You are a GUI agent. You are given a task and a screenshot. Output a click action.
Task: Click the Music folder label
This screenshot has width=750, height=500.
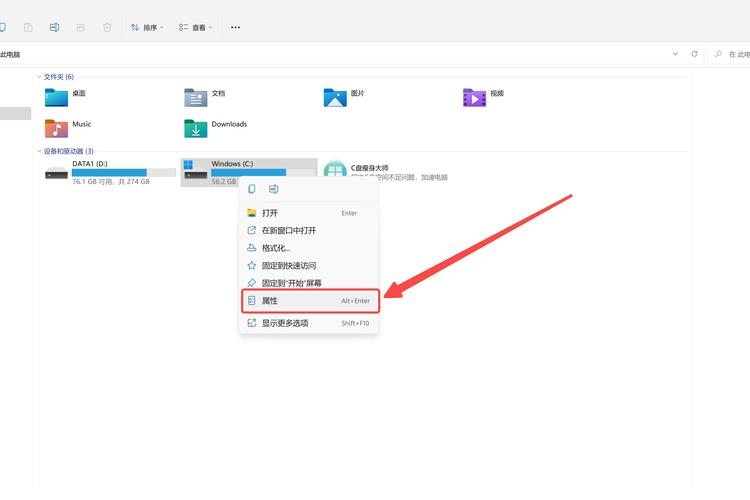click(x=81, y=124)
